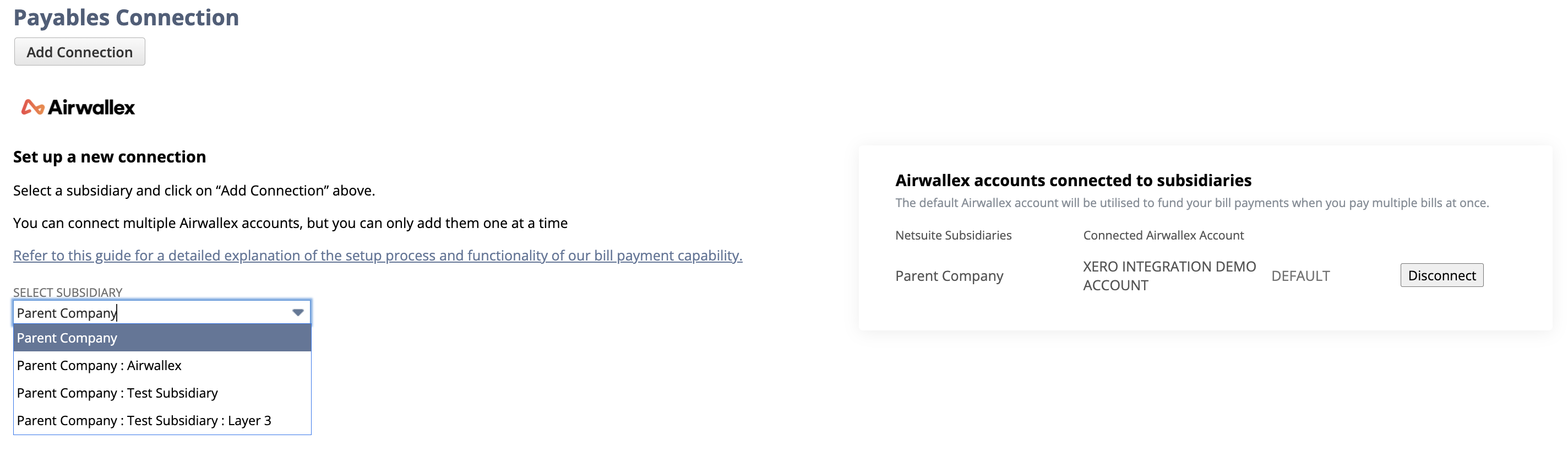Click Parent Company in connected subsidiaries table
The image size is (1568, 456).
click(949, 276)
